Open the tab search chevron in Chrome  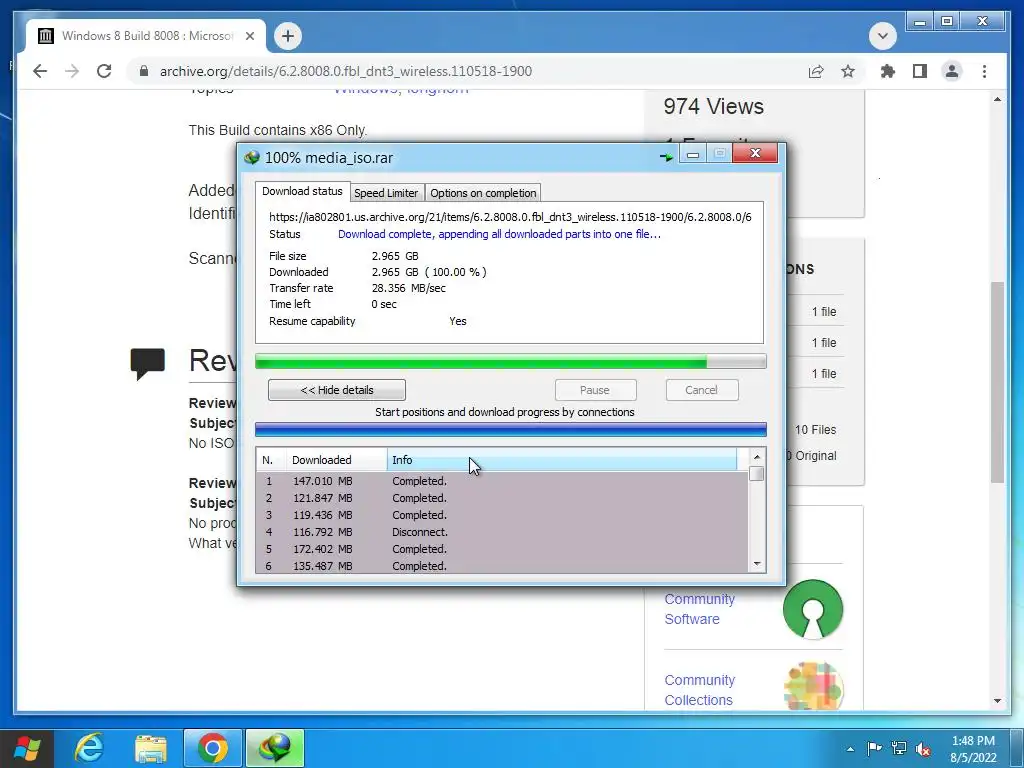(x=882, y=36)
